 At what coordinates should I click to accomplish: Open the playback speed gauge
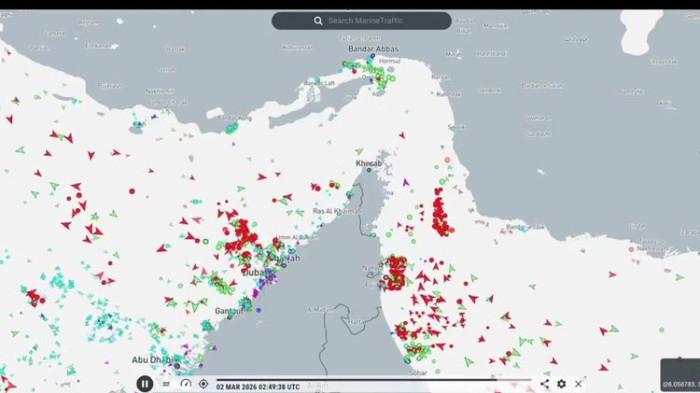(186, 384)
